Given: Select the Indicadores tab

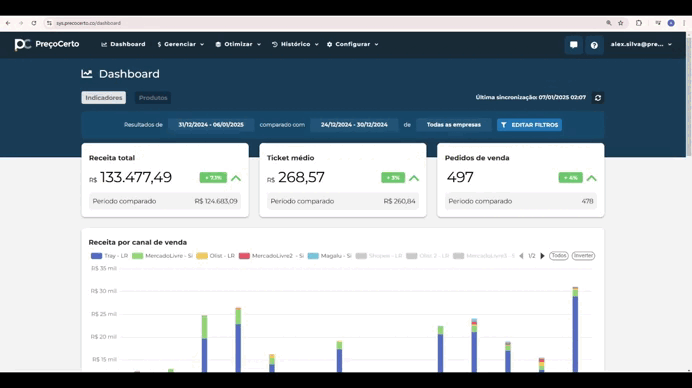Looking at the screenshot, I should (104, 98).
